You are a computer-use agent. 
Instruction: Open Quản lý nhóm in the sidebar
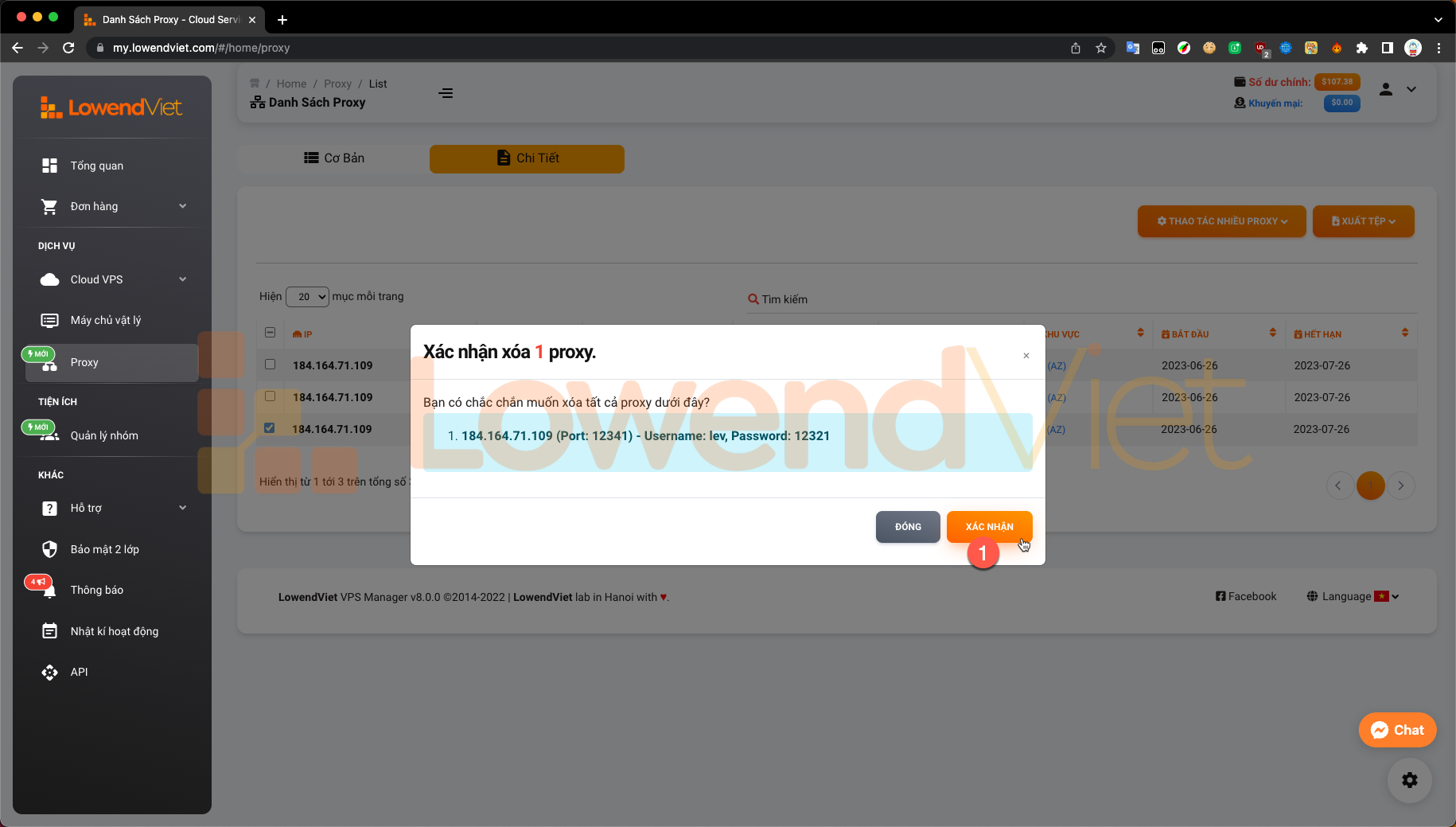(x=104, y=435)
